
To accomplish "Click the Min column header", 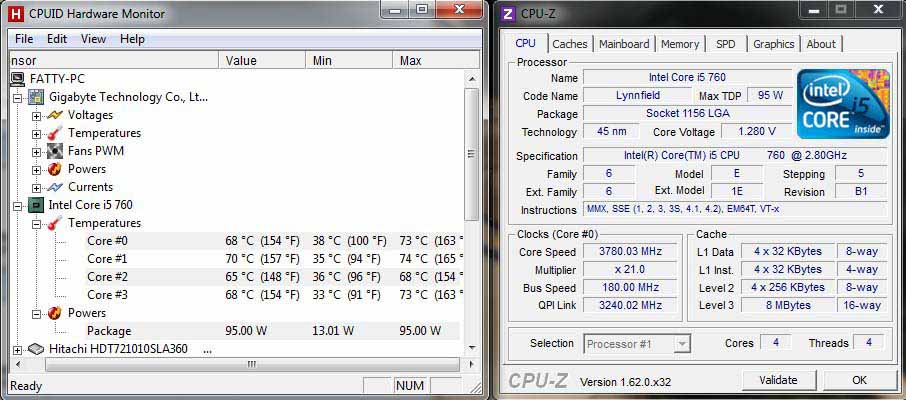I will pos(348,60).
